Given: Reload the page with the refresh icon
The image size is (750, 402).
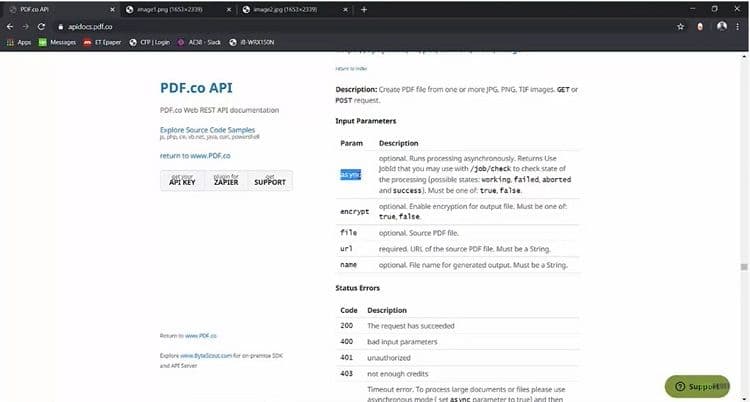Looking at the screenshot, I should [x=42, y=26].
